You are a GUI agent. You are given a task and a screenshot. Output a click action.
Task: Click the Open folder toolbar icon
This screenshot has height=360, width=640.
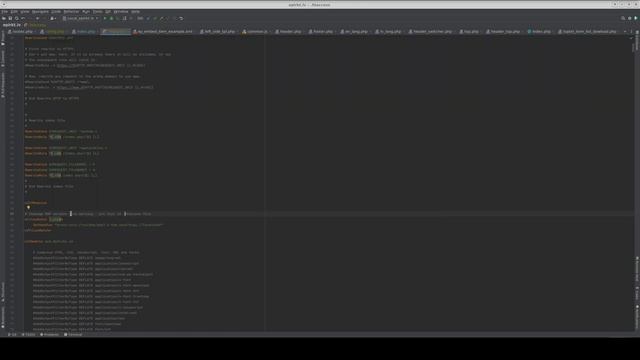(x=4, y=18)
